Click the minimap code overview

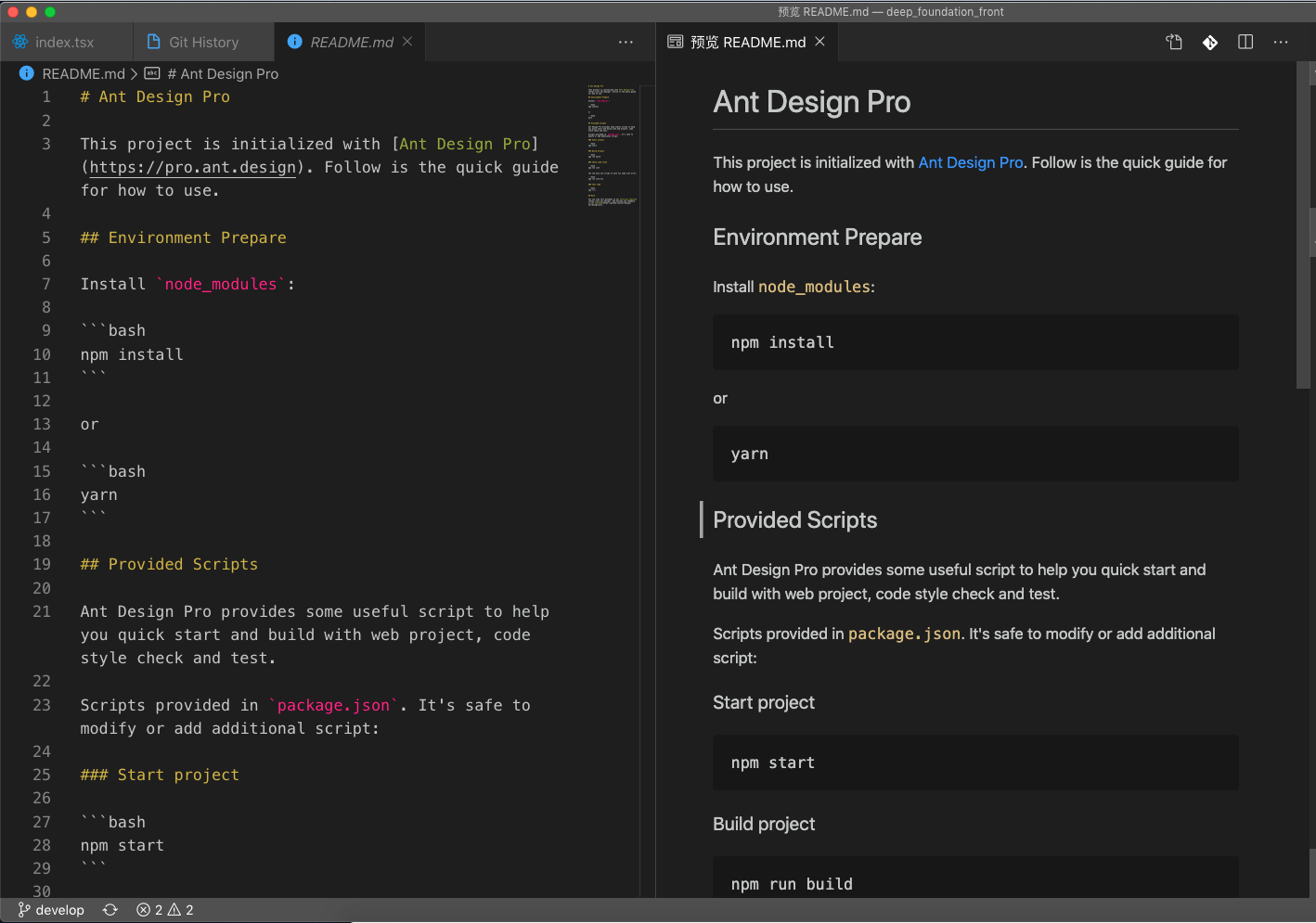click(612, 145)
